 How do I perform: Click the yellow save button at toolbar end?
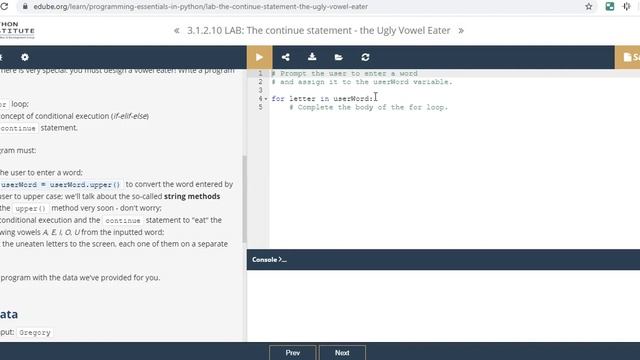coord(628,57)
